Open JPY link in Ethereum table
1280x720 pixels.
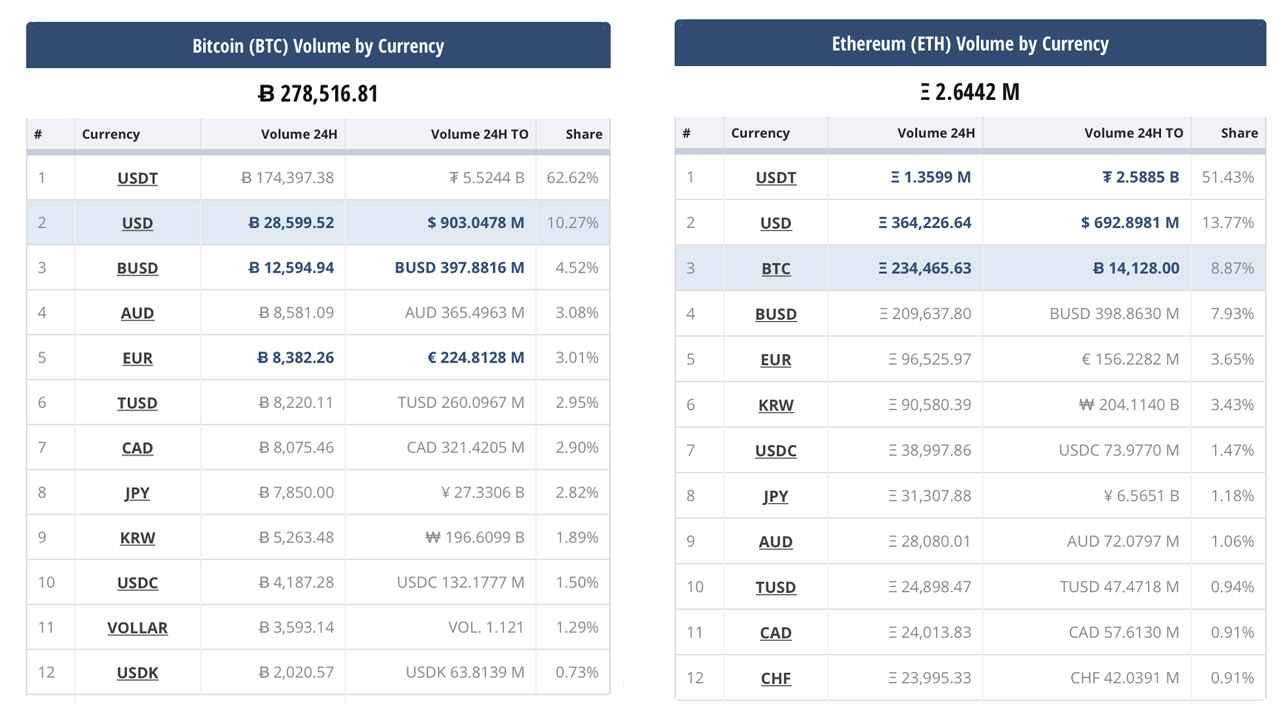(x=776, y=496)
